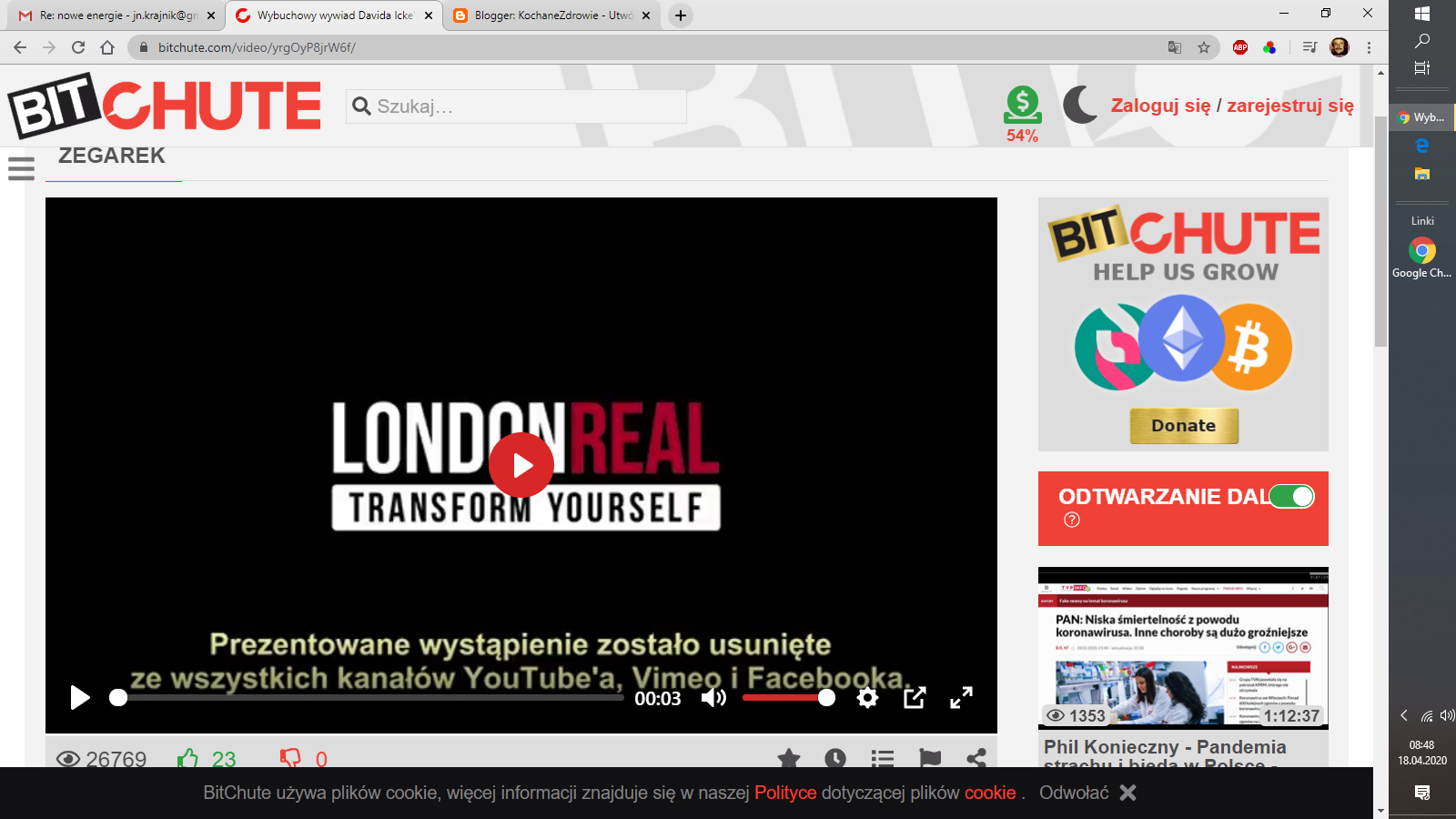Open the video player settings gear
The width and height of the screenshot is (1456, 819).
868,698
